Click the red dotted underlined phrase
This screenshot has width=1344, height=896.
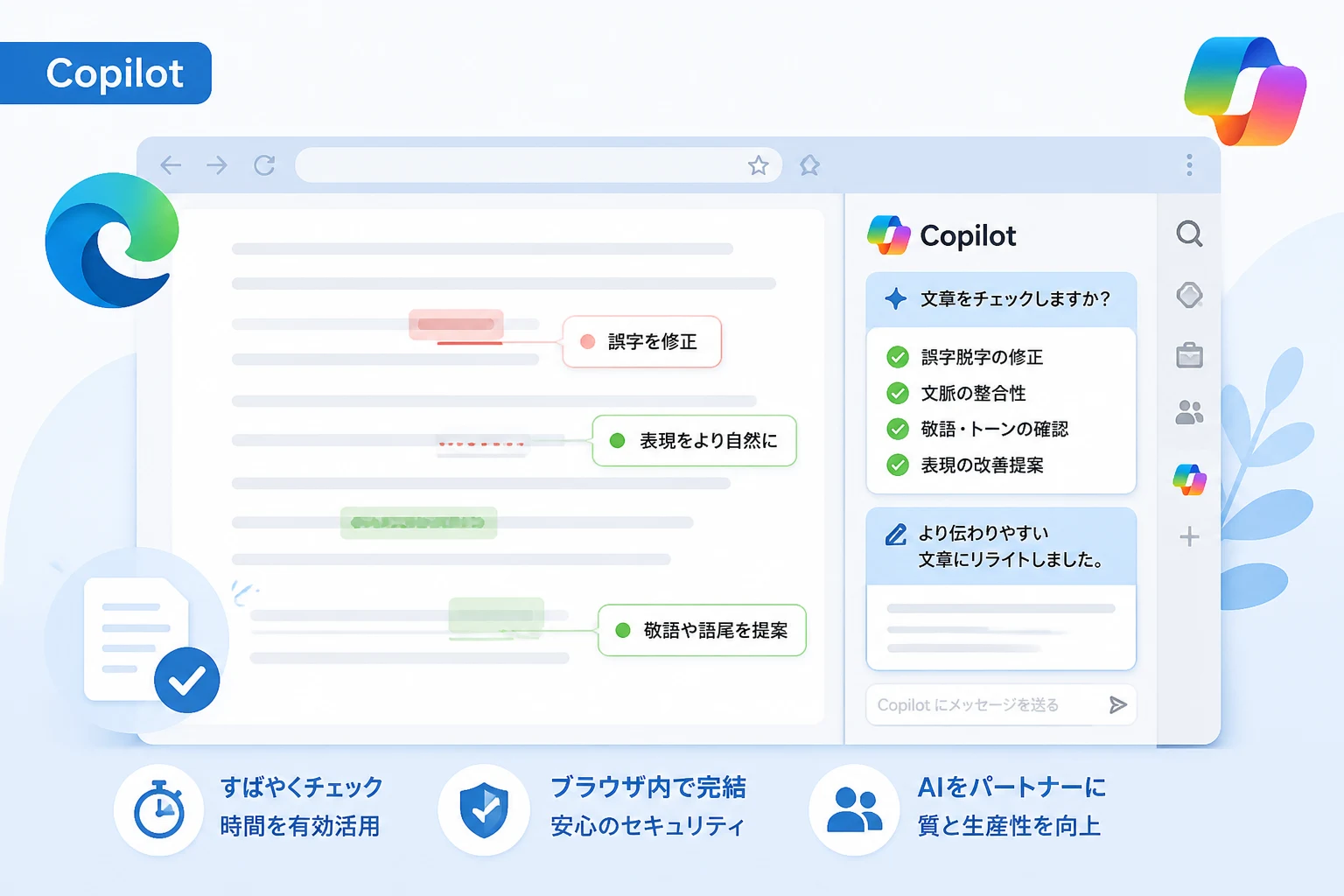point(482,444)
